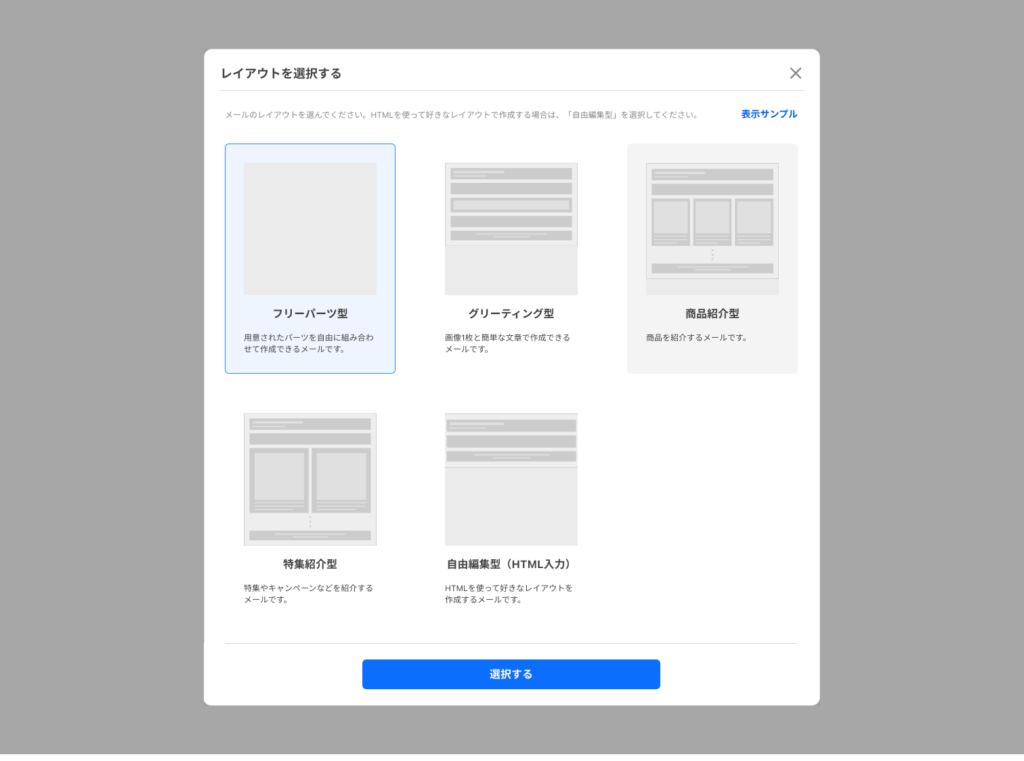Choose the グリーティング型 layout preview image
The height and width of the screenshot is (761, 1024).
point(511,228)
